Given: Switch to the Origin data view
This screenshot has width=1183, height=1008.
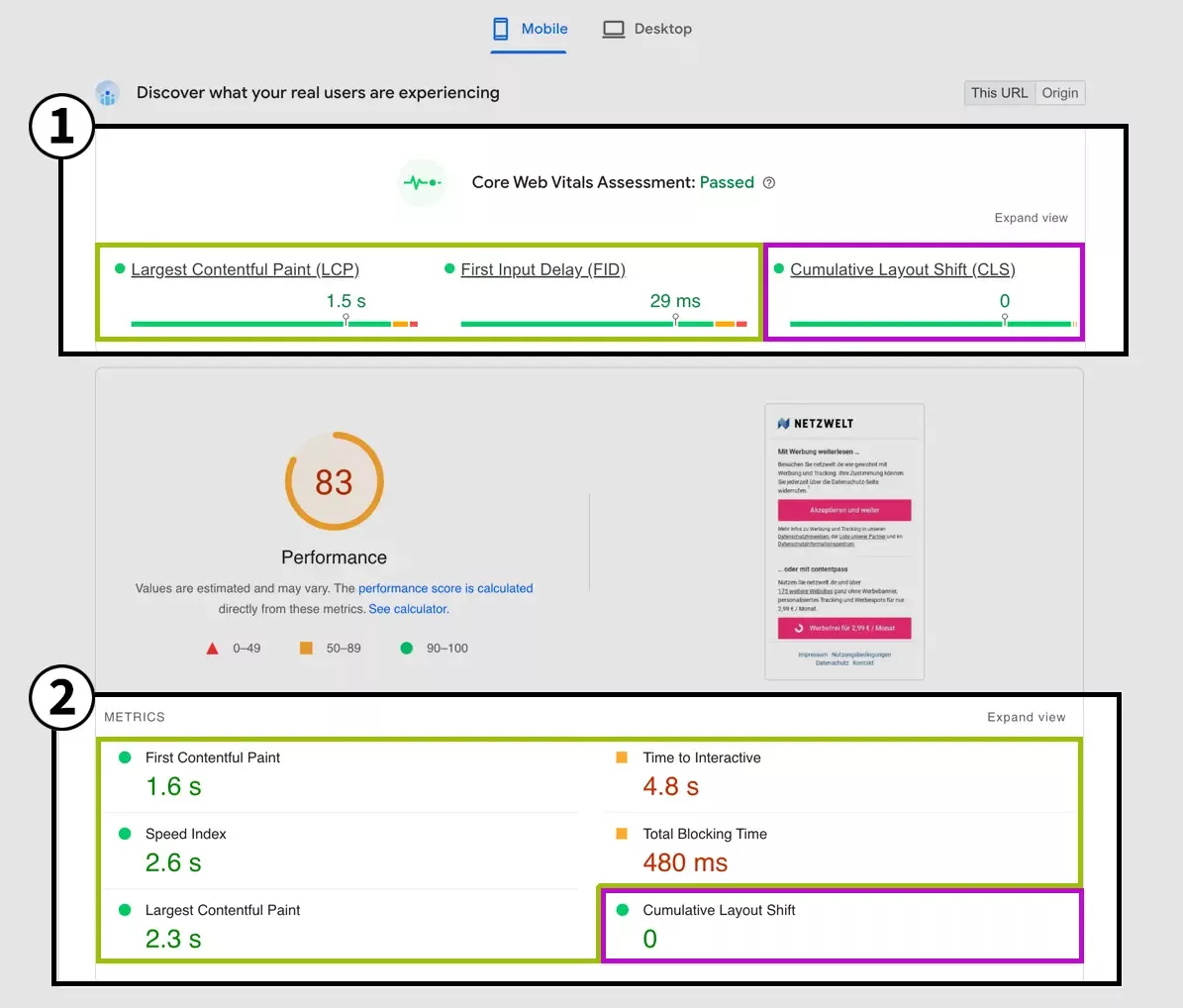Looking at the screenshot, I should pos(1059,93).
